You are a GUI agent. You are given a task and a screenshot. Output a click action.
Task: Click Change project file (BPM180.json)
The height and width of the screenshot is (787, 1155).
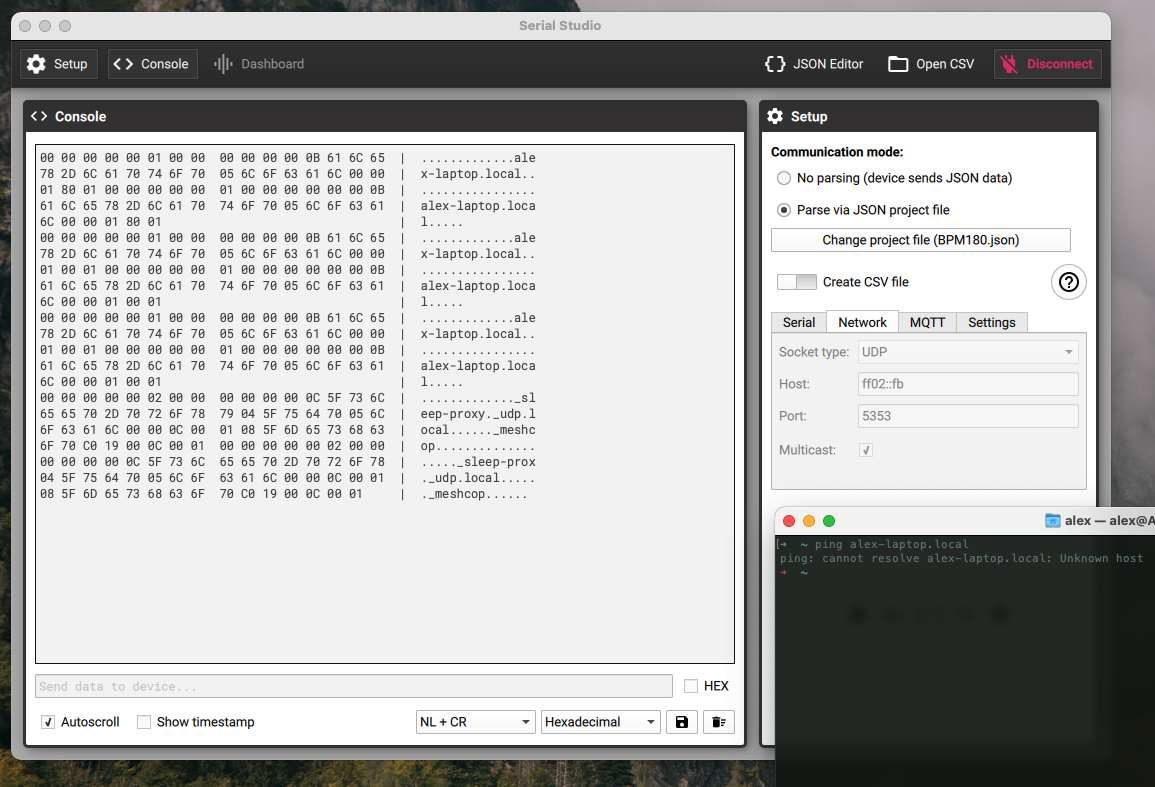pos(920,240)
